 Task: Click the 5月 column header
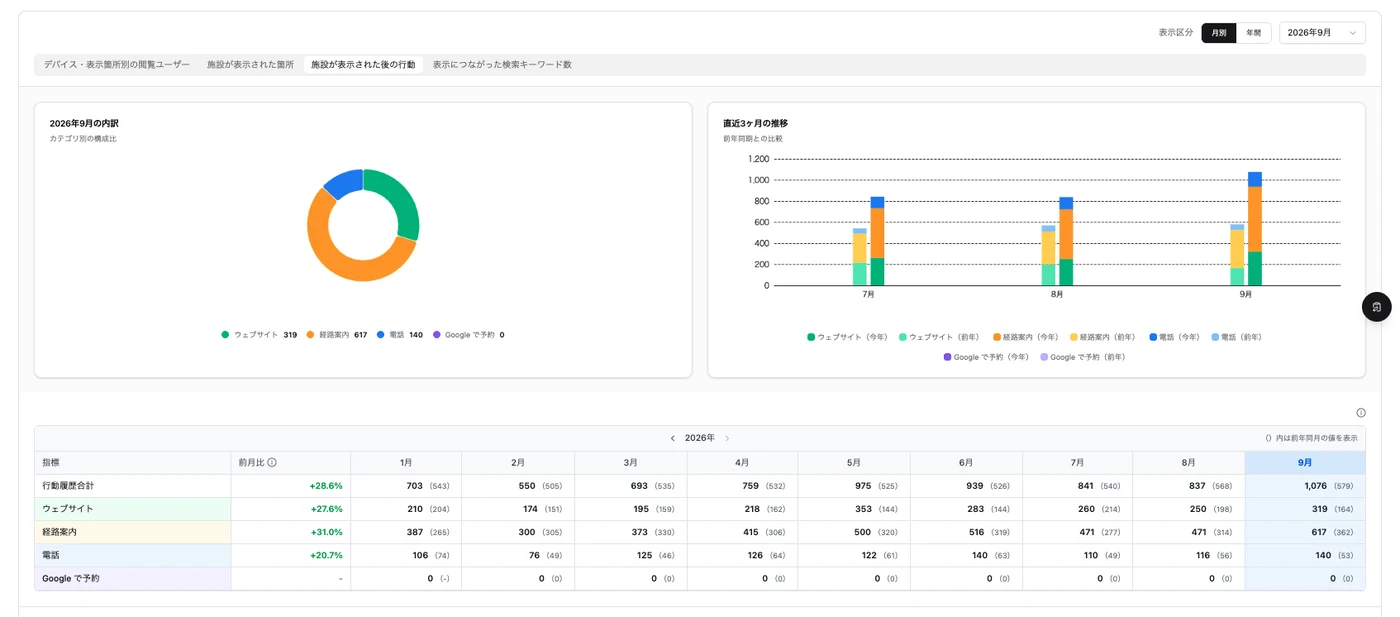click(854, 463)
